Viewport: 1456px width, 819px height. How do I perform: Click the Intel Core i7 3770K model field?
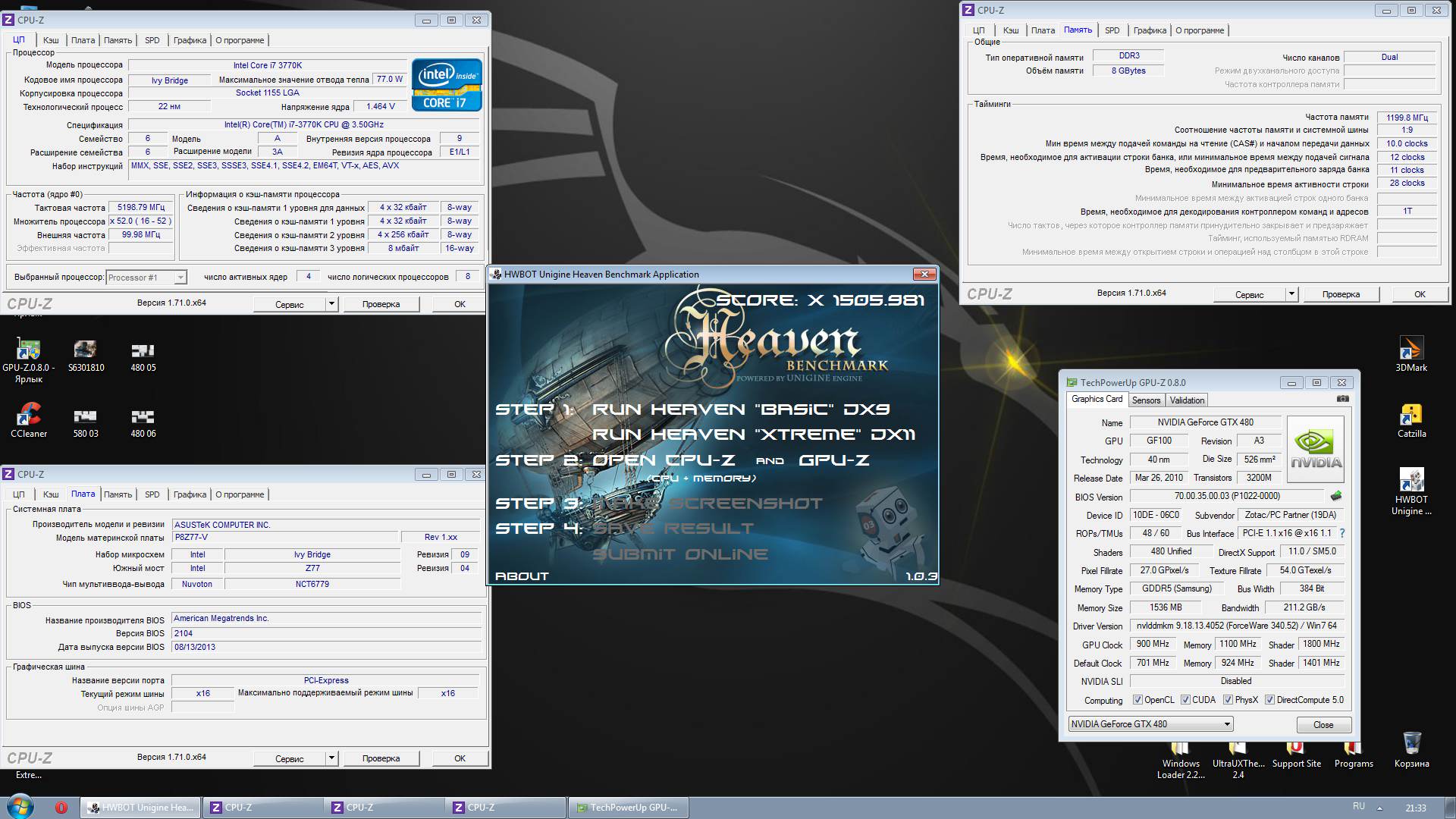(x=268, y=65)
